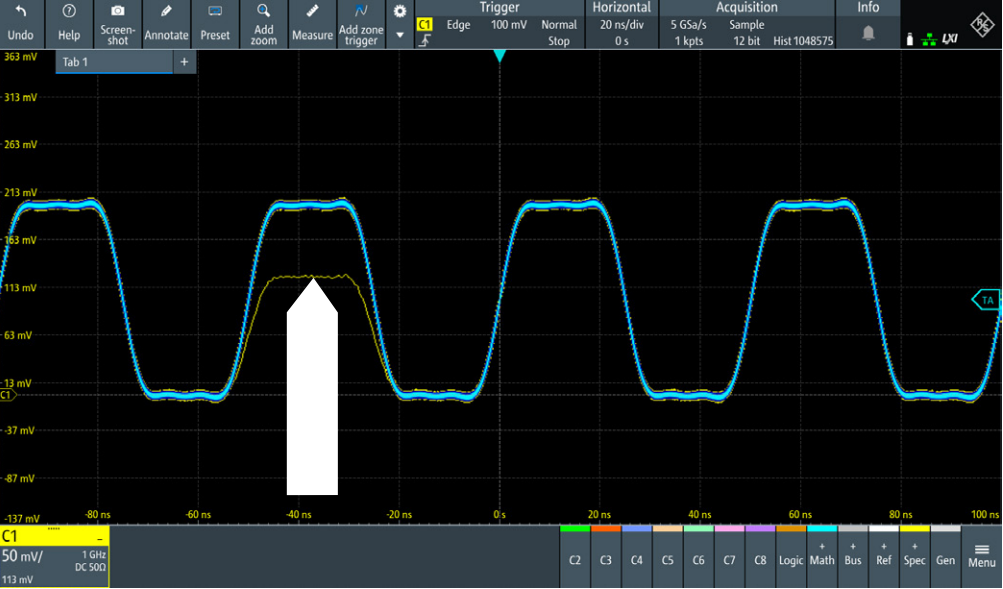Add a new tab with plus button
1003x589 pixels.
(x=184, y=62)
